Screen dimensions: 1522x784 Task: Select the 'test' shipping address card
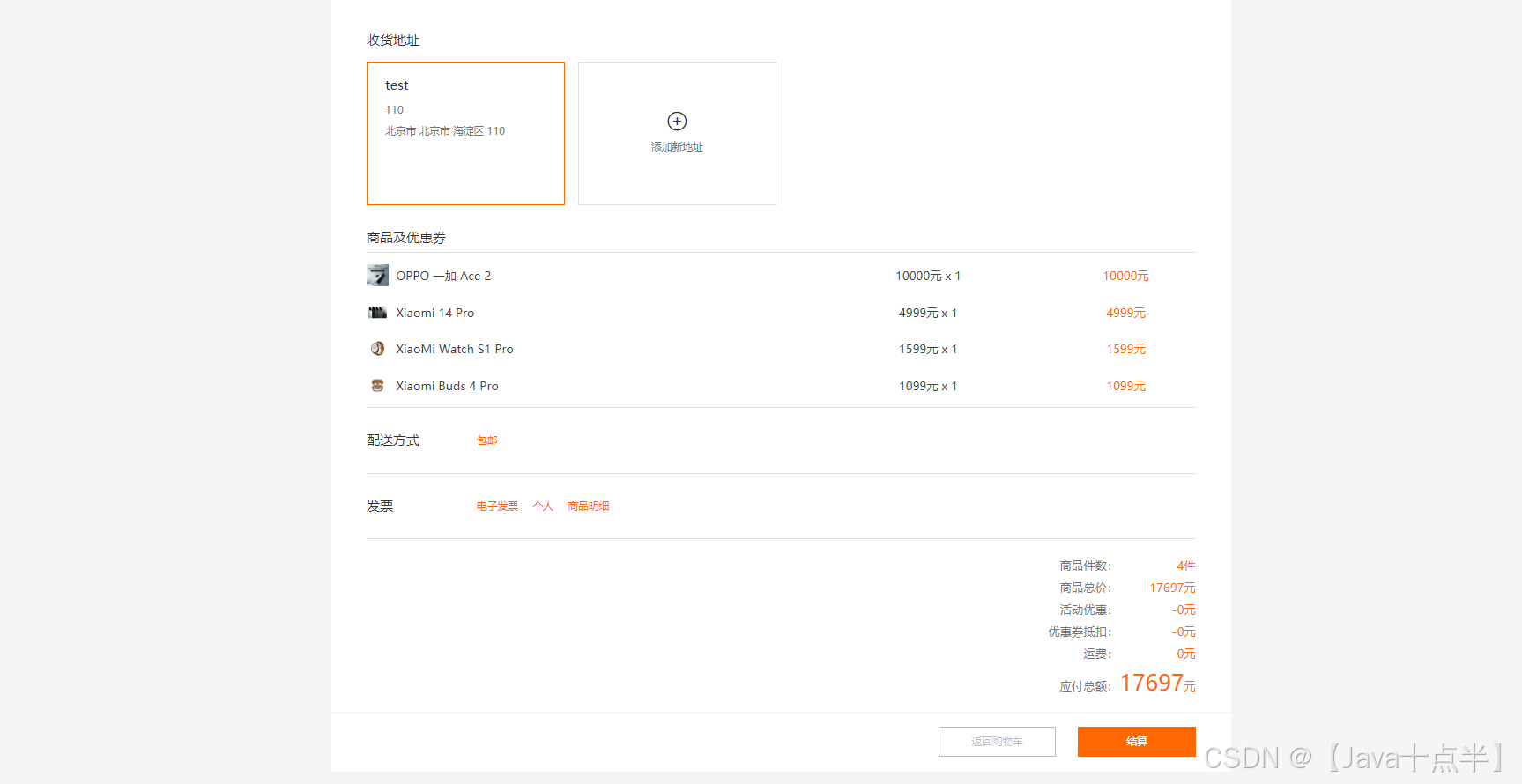pyautogui.click(x=465, y=133)
